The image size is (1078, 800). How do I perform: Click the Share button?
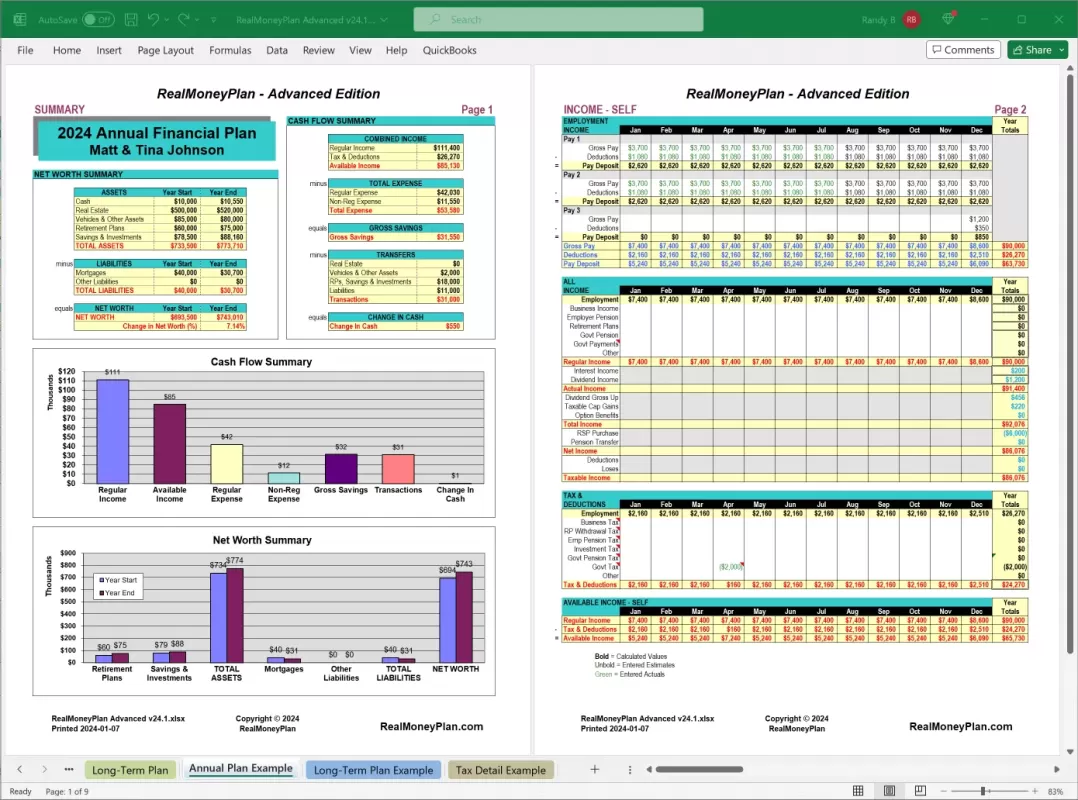point(1031,50)
